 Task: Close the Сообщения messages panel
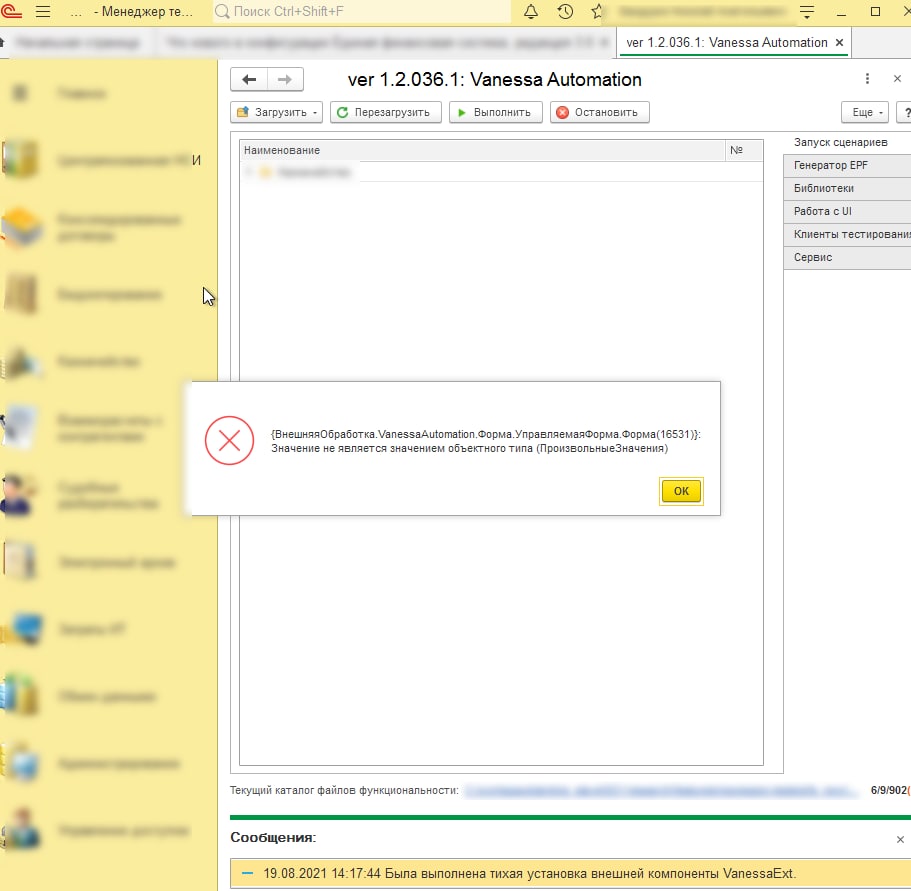point(900,839)
